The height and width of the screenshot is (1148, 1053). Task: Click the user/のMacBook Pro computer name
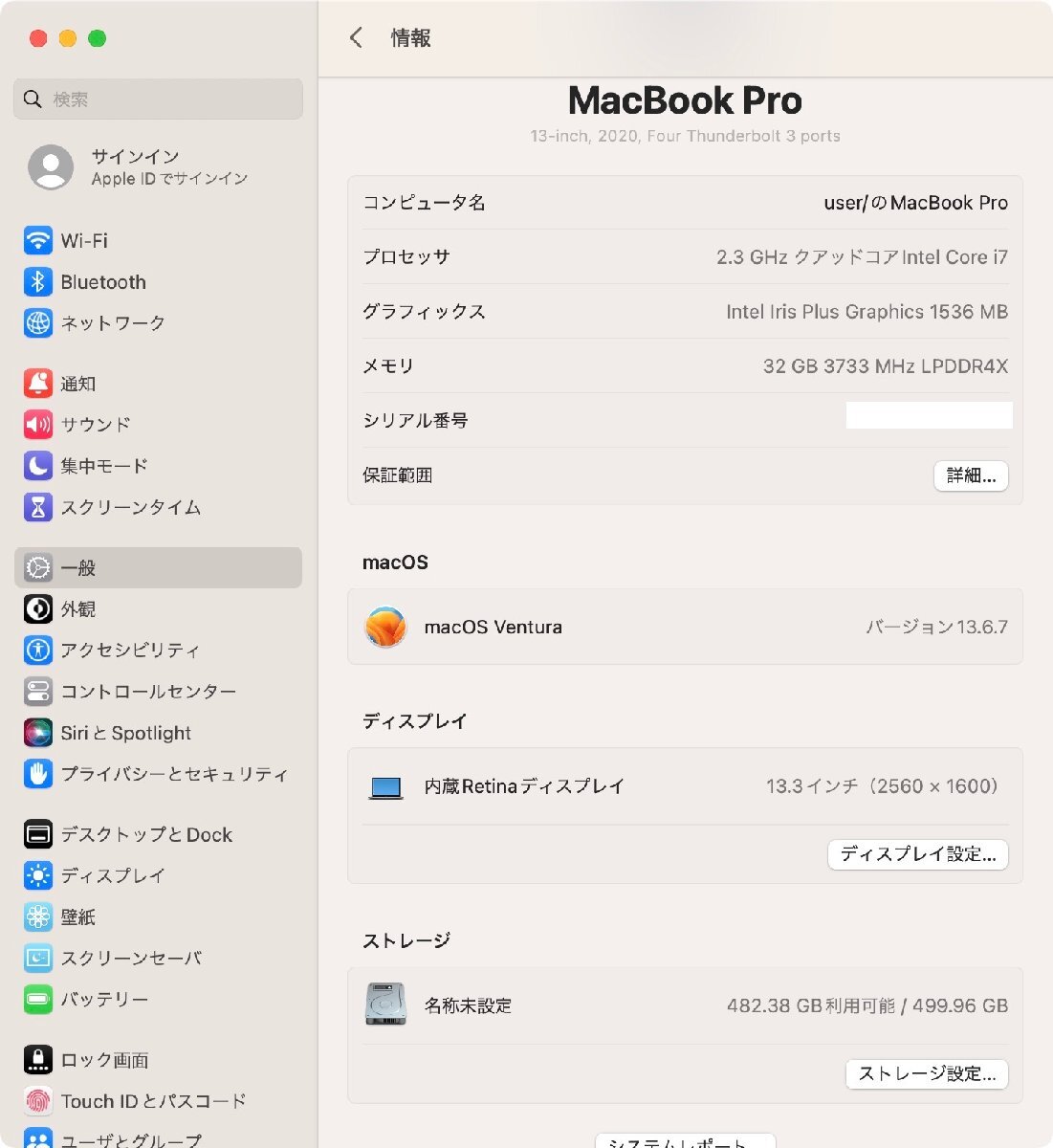tap(915, 203)
